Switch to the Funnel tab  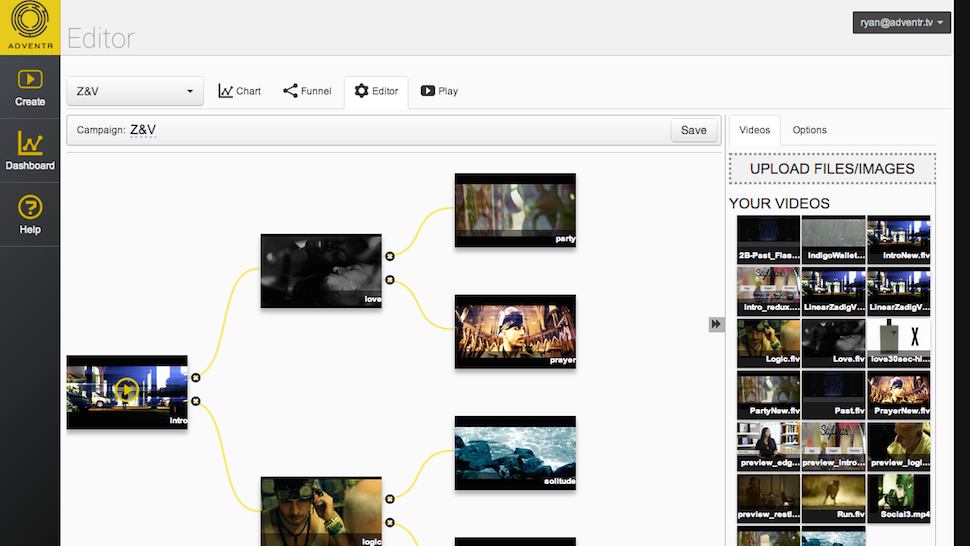pos(307,91)
